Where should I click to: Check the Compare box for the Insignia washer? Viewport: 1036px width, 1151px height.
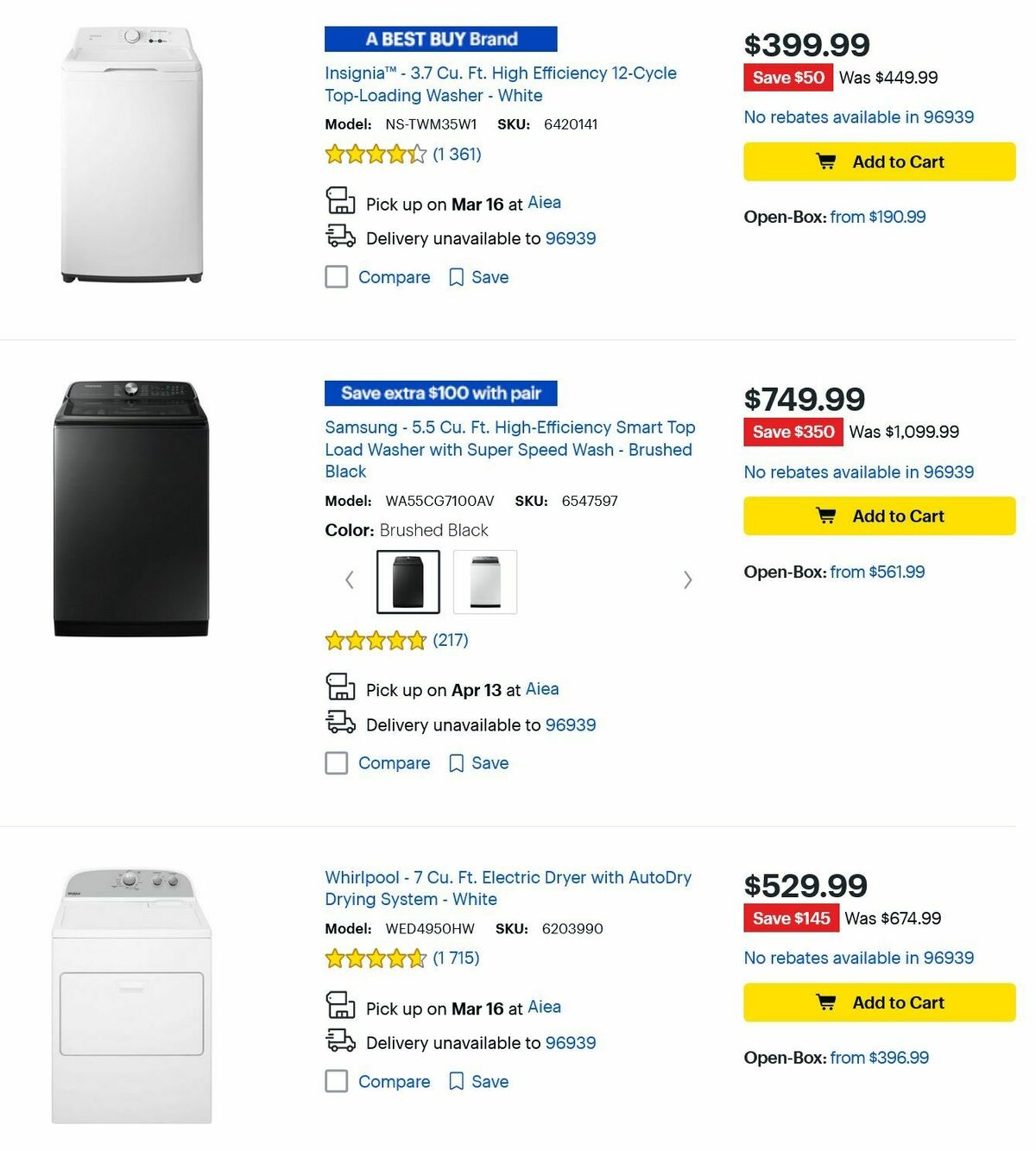point(336,276)
